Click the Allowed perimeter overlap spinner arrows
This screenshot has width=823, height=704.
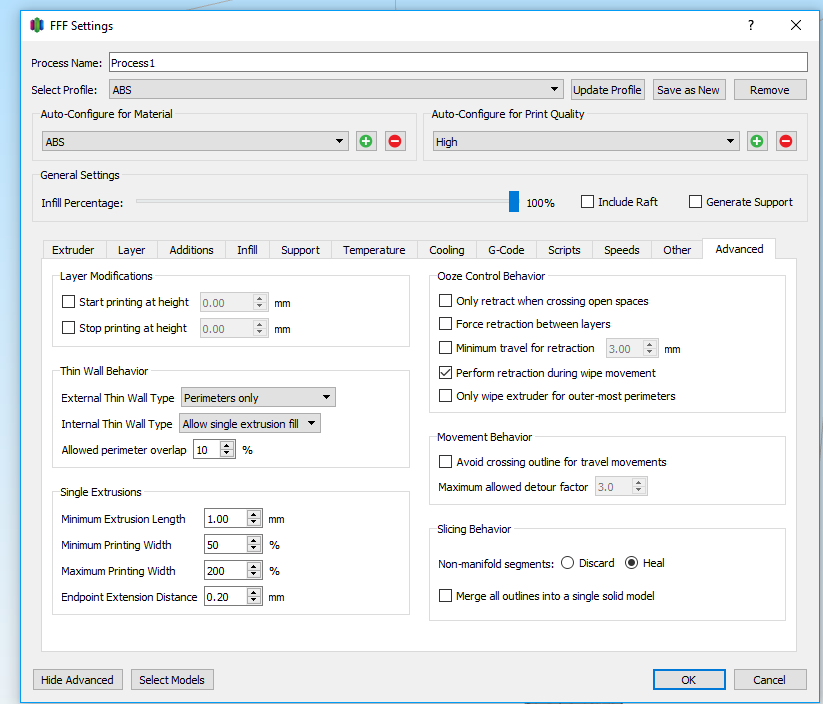(x=227, y=450)
